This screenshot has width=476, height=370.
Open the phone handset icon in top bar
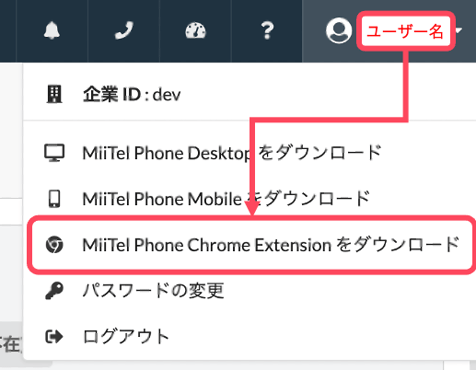124,31
